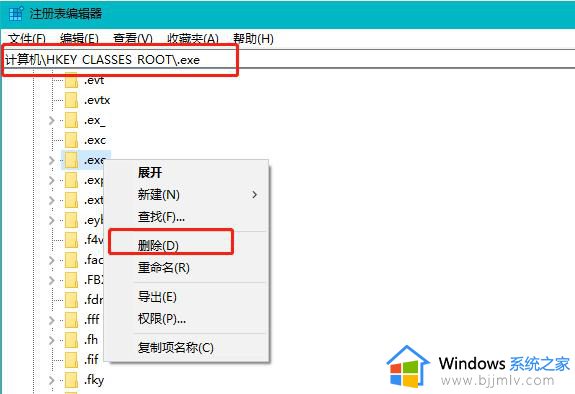Choose 展开 in context menu

(x=150, y=172)
